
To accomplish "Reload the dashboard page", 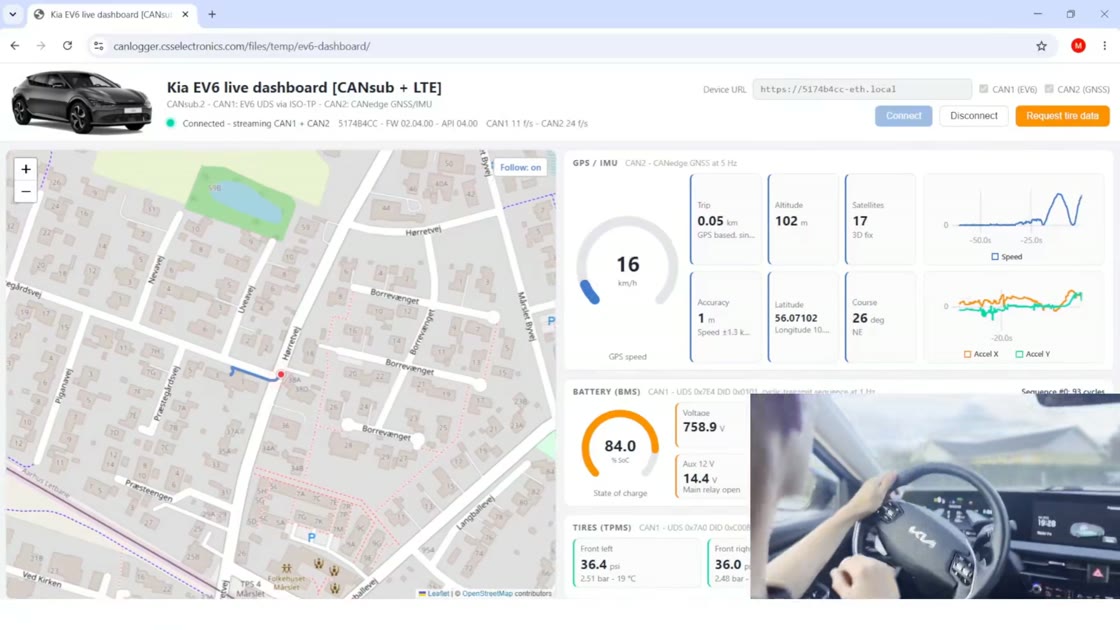I will [x=67, y=46].
